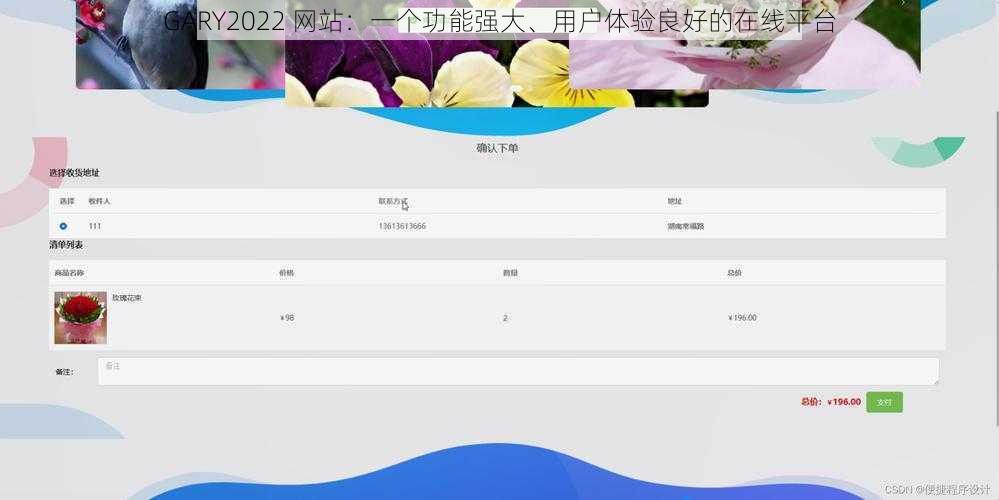999x500 pixels.
Task: Click the 数量 column header
Action: tap(510, 273)
